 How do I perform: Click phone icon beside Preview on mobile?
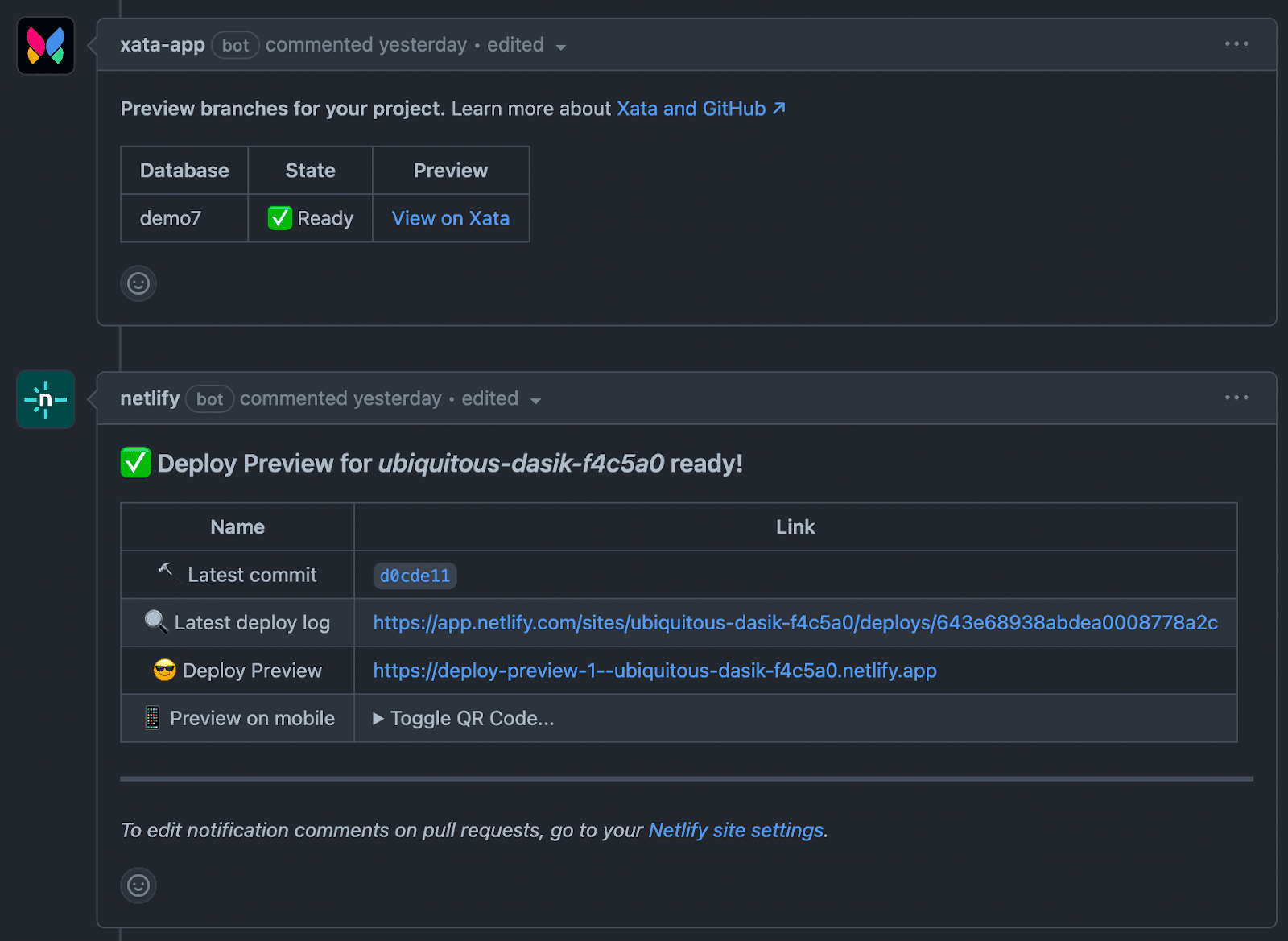point(152,717)
